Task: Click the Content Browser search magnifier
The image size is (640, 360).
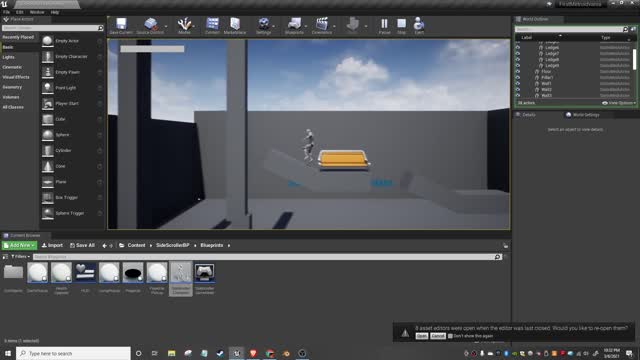Action: [x=497, y=257]
